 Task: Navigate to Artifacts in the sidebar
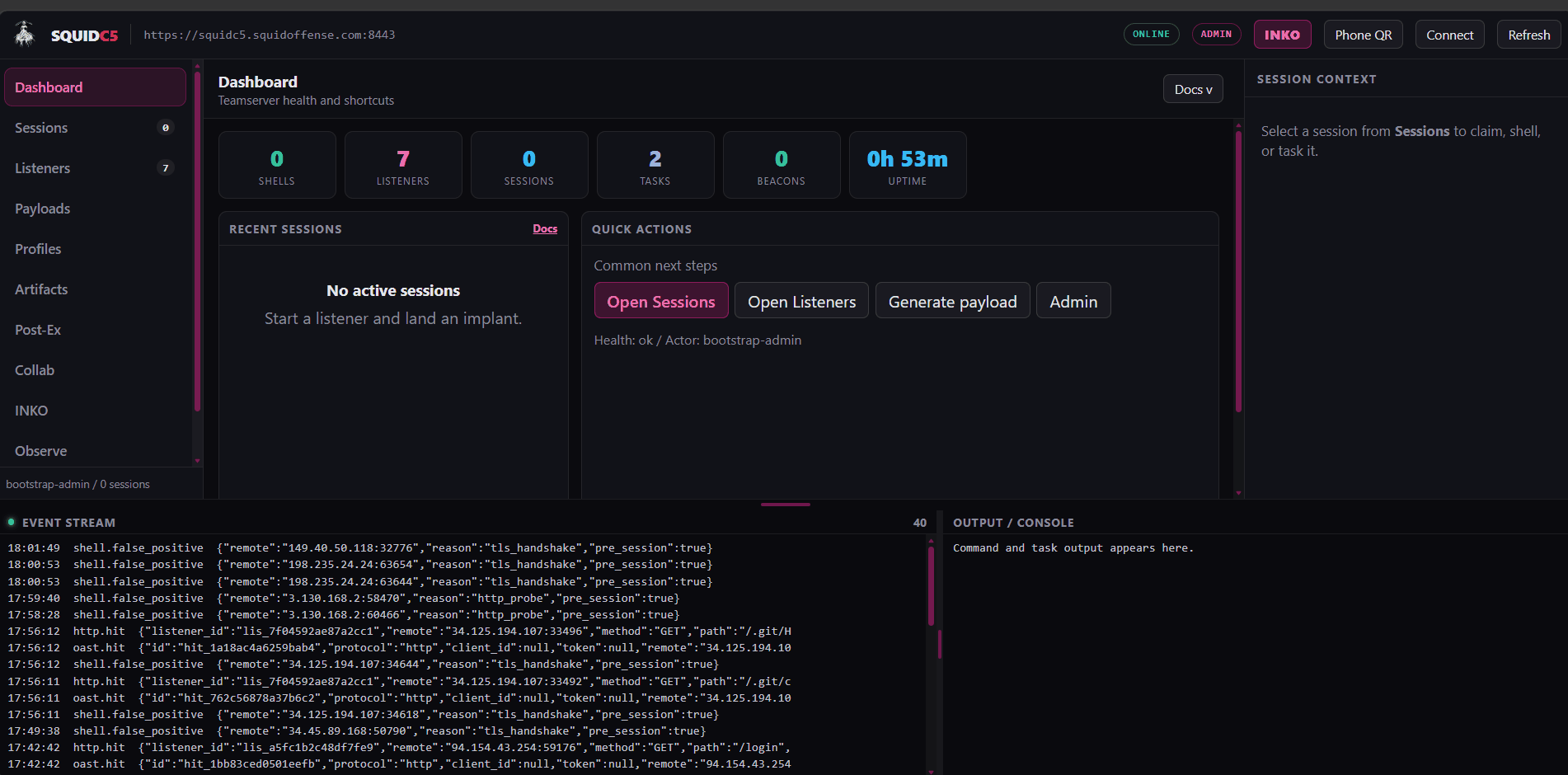pos(95,289)
